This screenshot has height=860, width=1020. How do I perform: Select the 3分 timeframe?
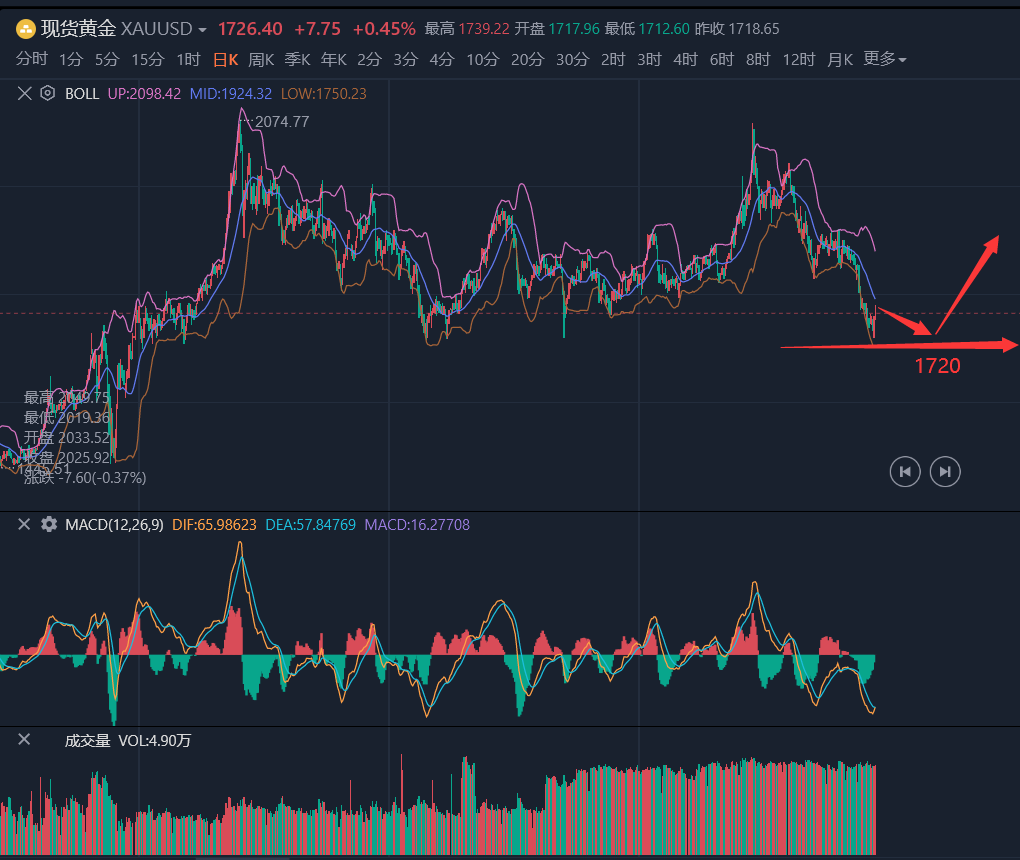[405, 60]
